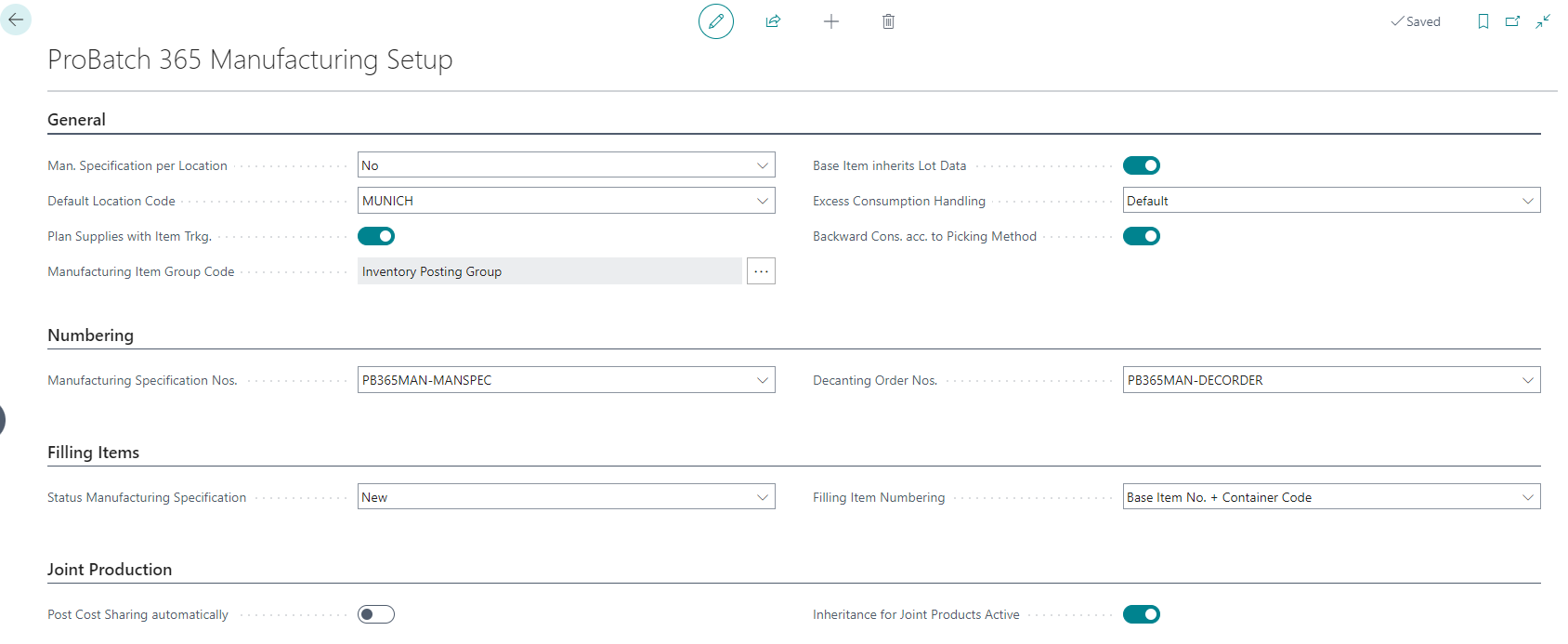The image size is (1568, 644).
Task: Enable Post Cost Sharing automatically
Action: tap(376, 614)
